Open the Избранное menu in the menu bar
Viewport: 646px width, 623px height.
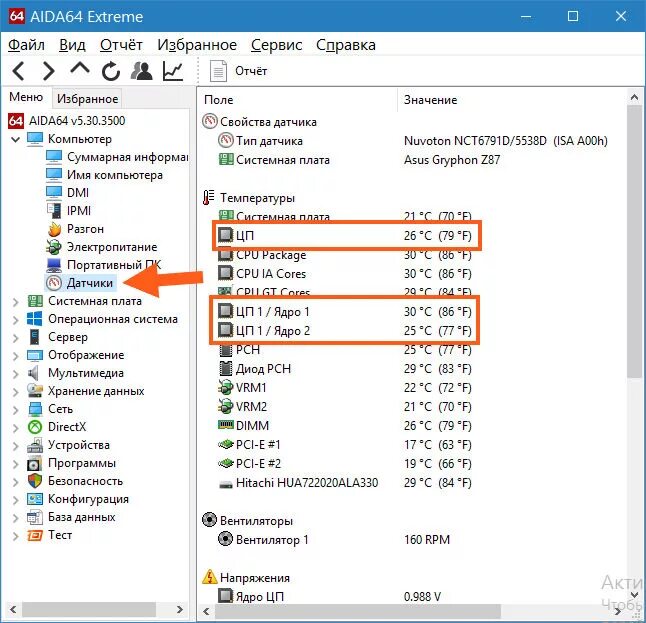[x=197, y=44]
